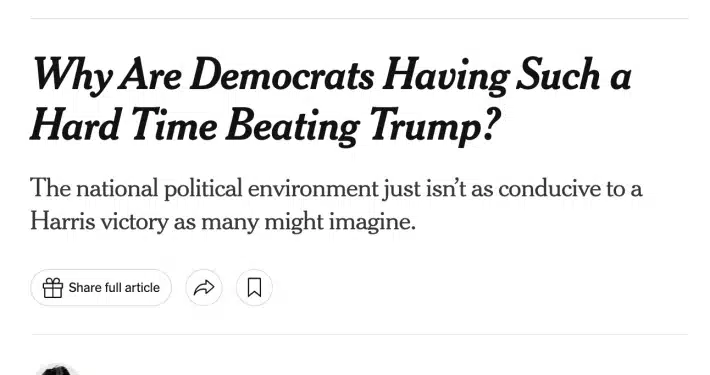Click the headline "Why Are Democrats Having Such a"
The height and width of the screenshot is (375, 710).
coord(331,76)
